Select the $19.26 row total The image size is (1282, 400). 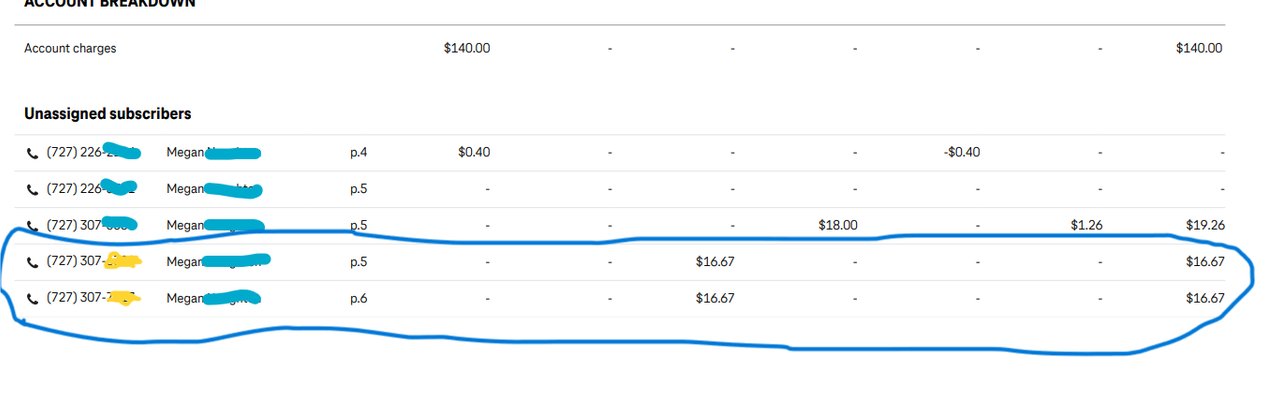1204,225
